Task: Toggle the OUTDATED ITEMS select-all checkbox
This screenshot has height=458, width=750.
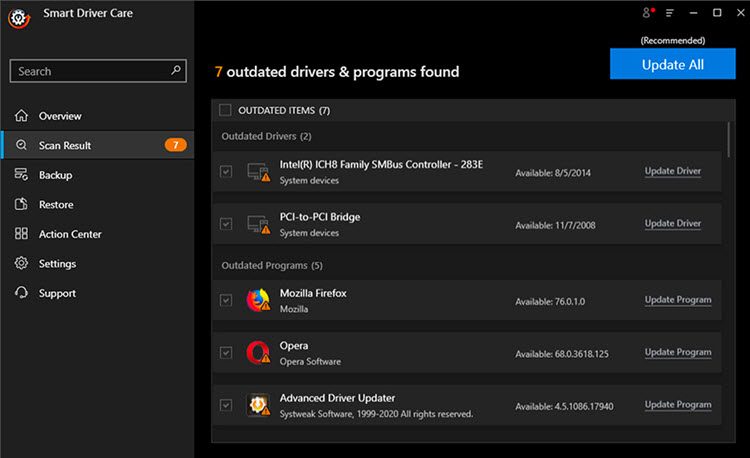Action: (225, 110)
